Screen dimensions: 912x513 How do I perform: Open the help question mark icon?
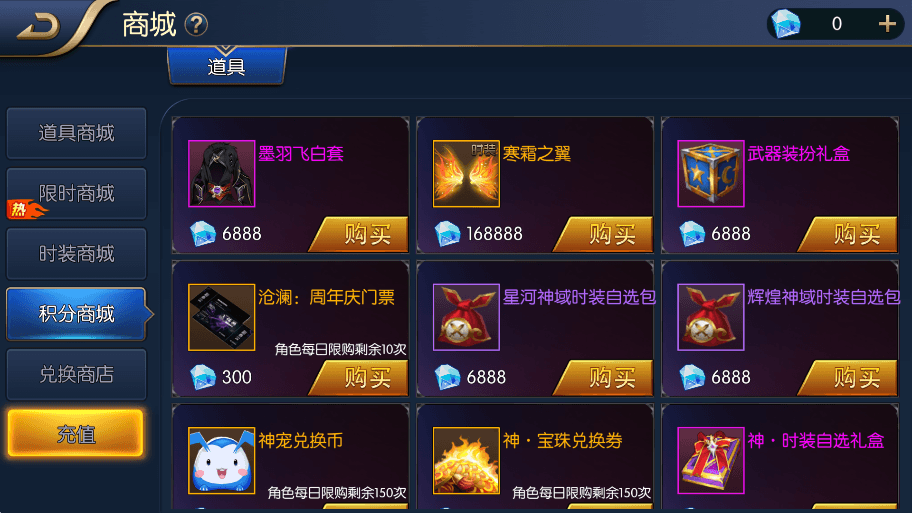click(196, 24)
